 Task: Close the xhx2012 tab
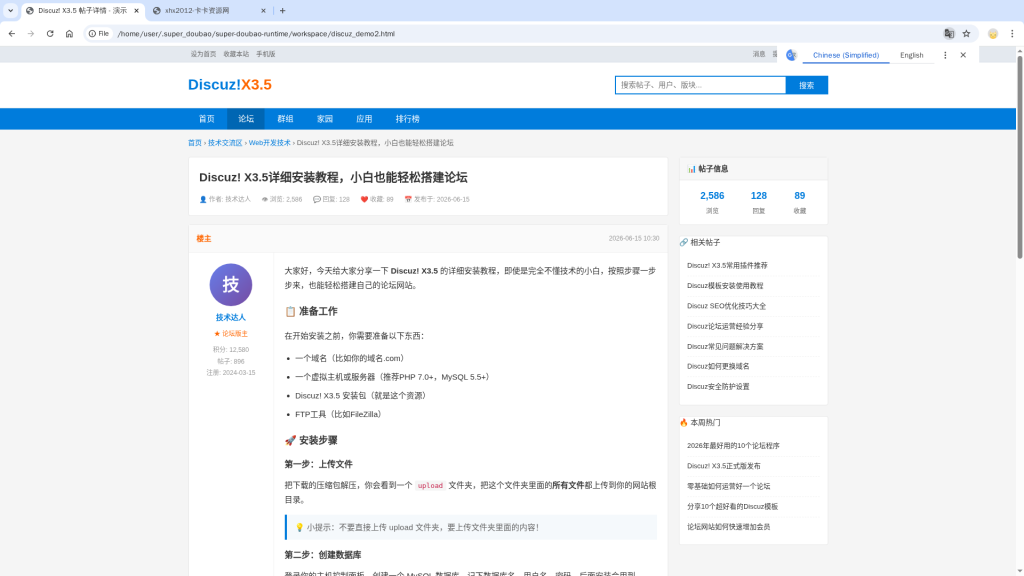(x=263, y=10)
